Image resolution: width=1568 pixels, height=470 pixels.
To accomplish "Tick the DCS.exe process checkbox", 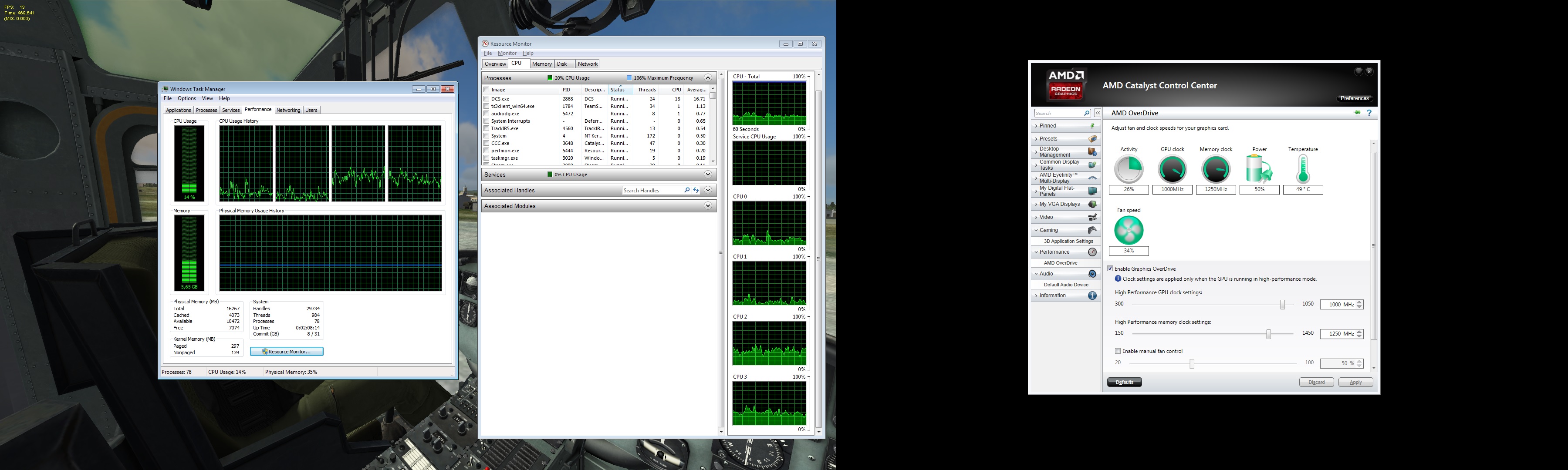I will coord(487,98).
